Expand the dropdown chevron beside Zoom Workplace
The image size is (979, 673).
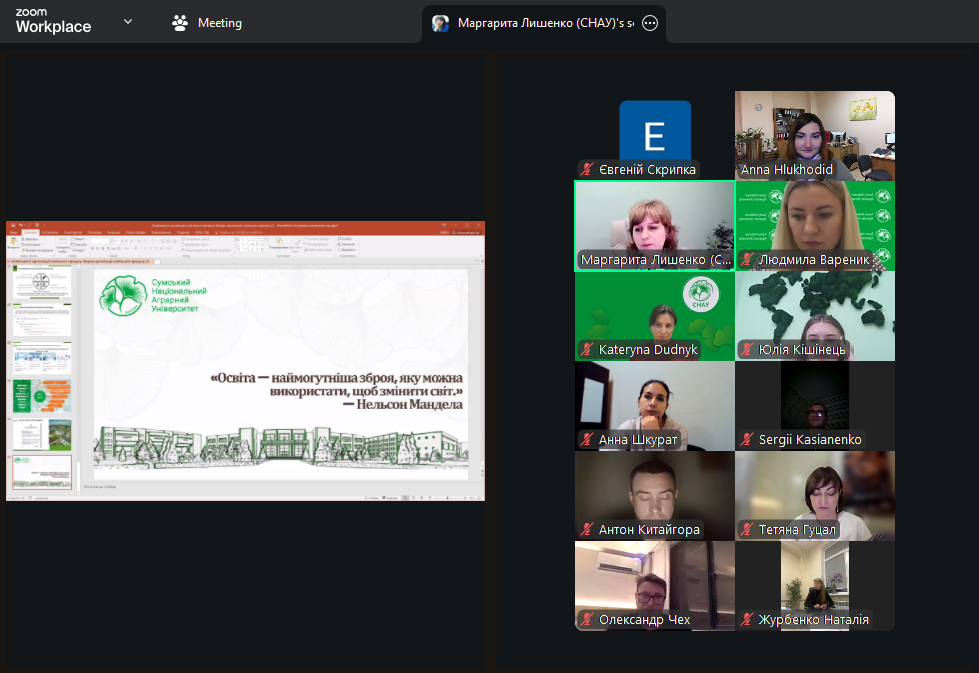128,22
